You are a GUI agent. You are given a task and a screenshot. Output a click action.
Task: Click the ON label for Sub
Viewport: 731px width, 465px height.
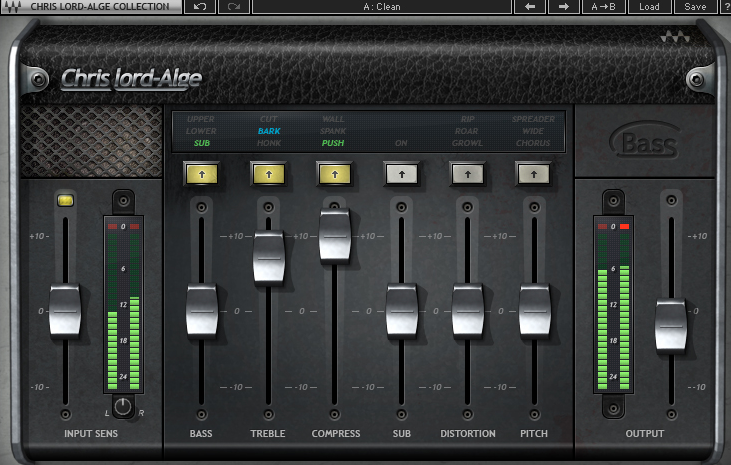401,143
